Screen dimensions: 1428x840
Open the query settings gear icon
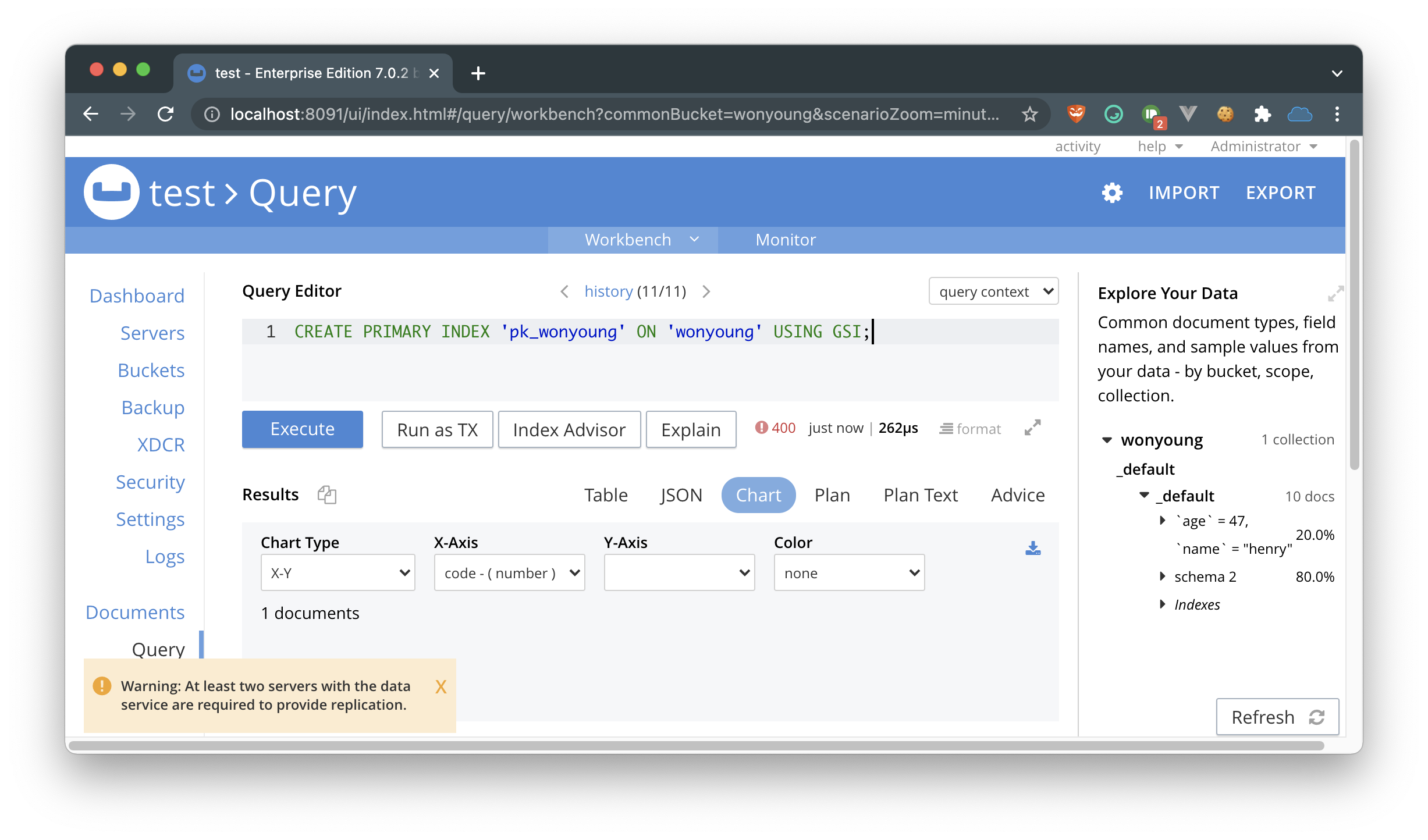point(1112,193)
